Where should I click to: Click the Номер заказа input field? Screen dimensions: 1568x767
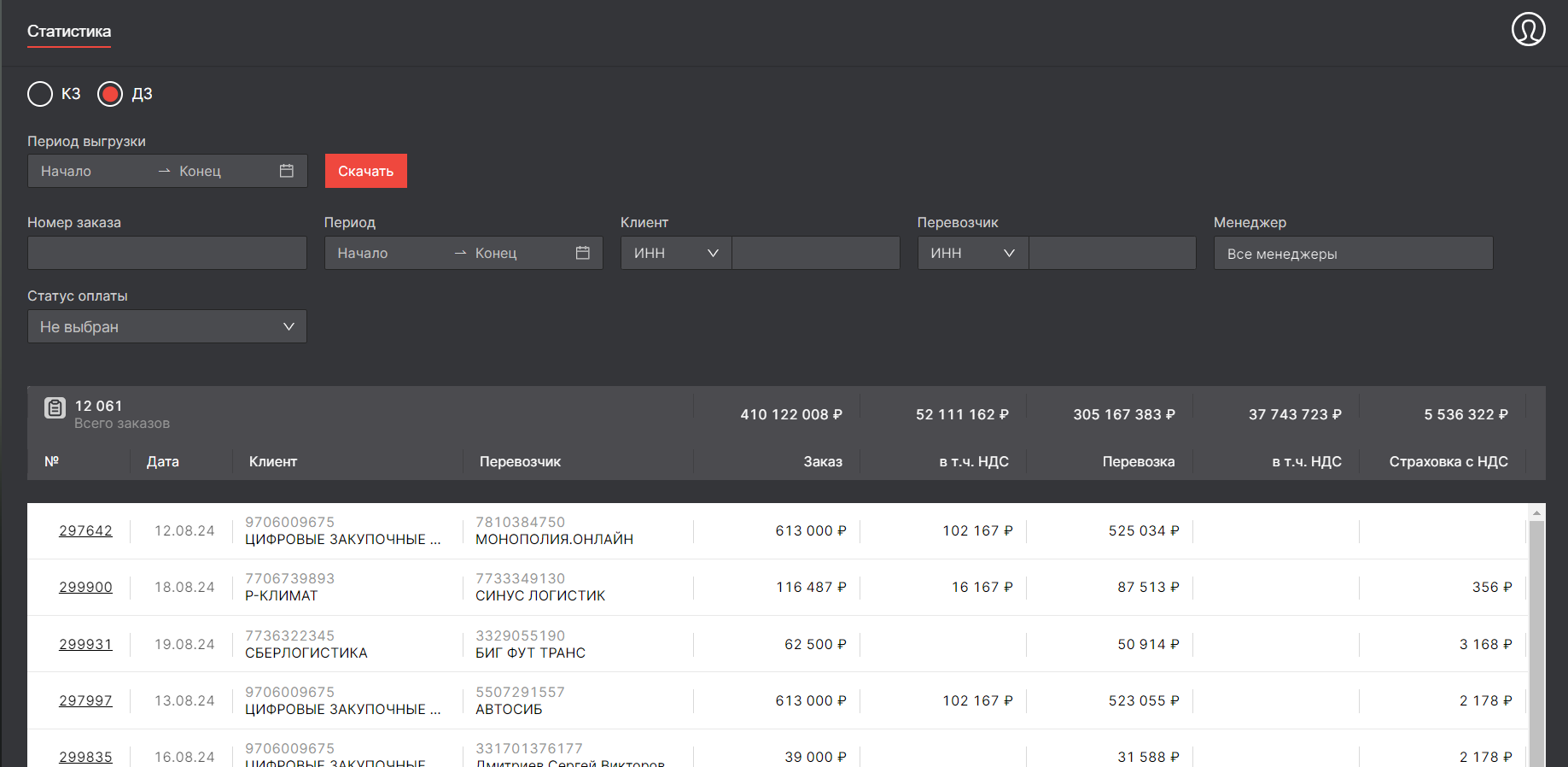[x=167, y=253]
